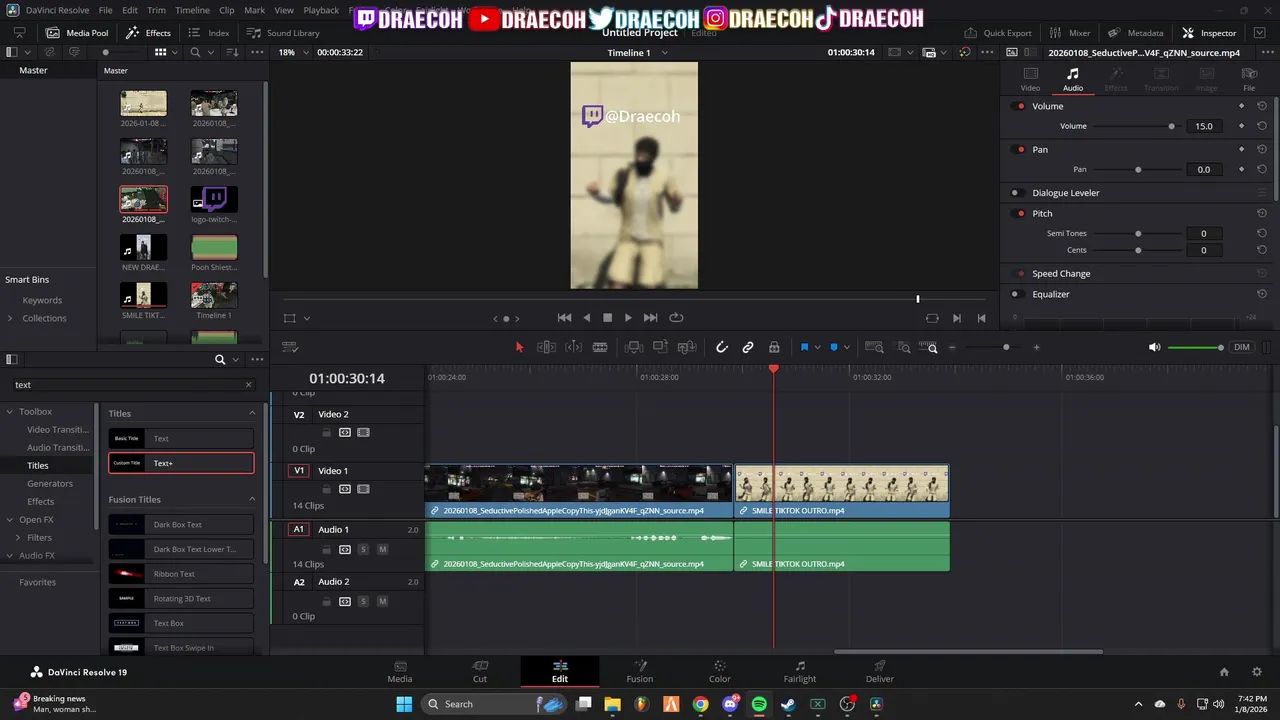Image resolution: width=1280 pixels, height=720 pixels.
Task: Select the arrow Selection mode tool
Action: click(x=519, y=347)
